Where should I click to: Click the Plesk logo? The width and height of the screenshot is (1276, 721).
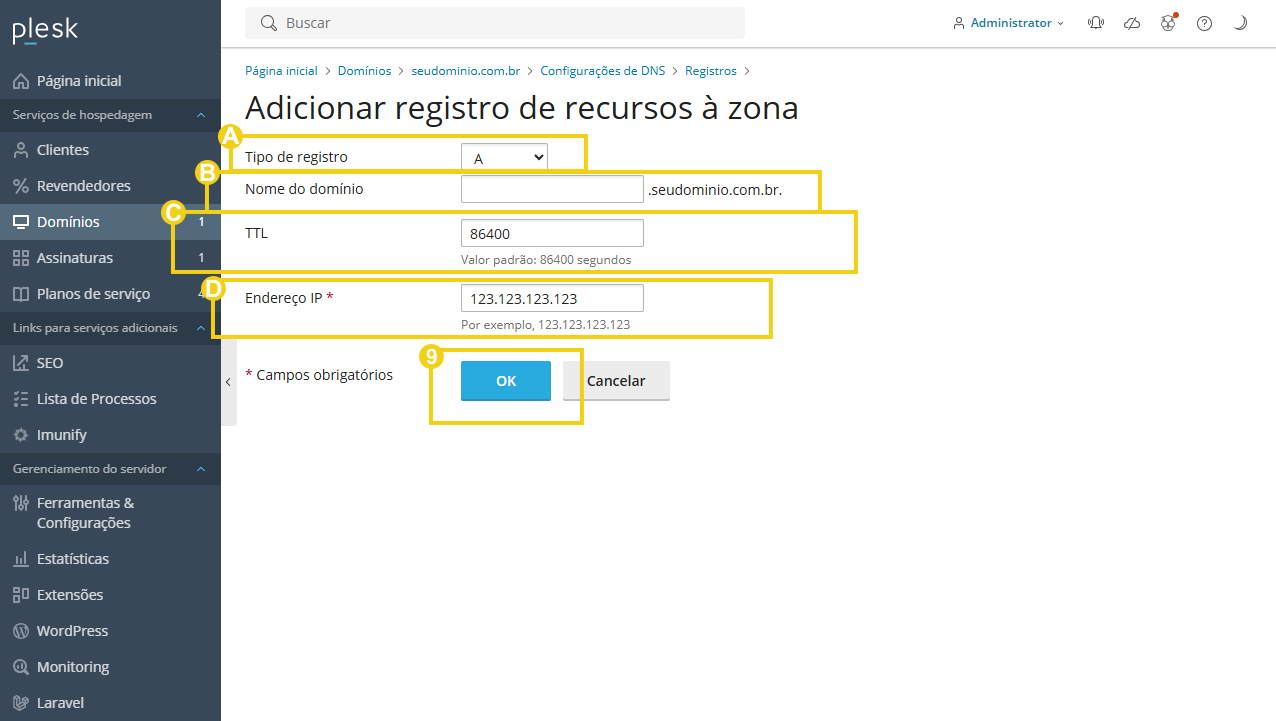[44, 30]
